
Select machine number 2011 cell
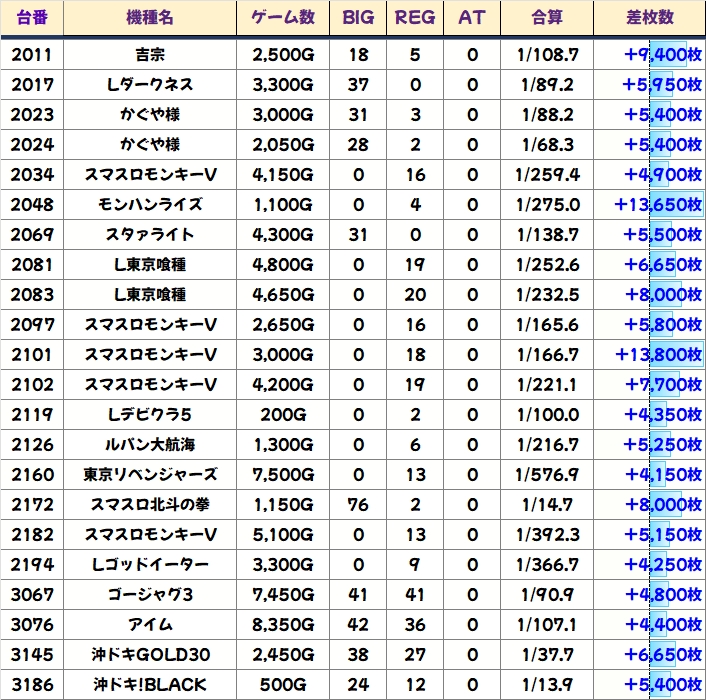[x=31, y=55]
